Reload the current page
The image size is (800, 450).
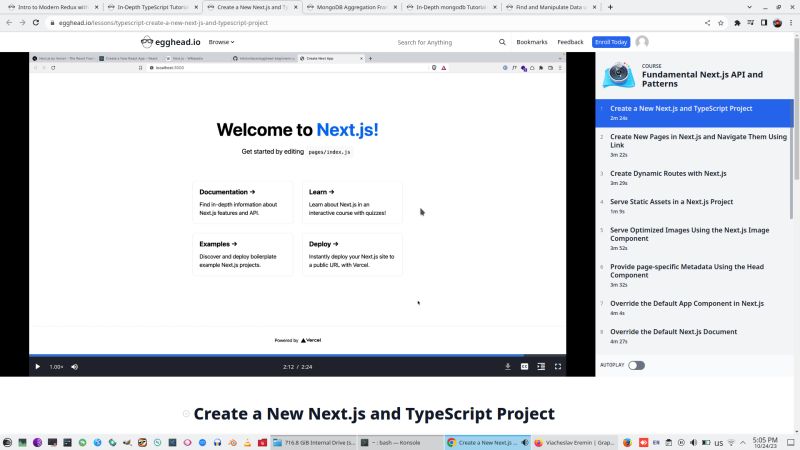click(x=36, y=22)
